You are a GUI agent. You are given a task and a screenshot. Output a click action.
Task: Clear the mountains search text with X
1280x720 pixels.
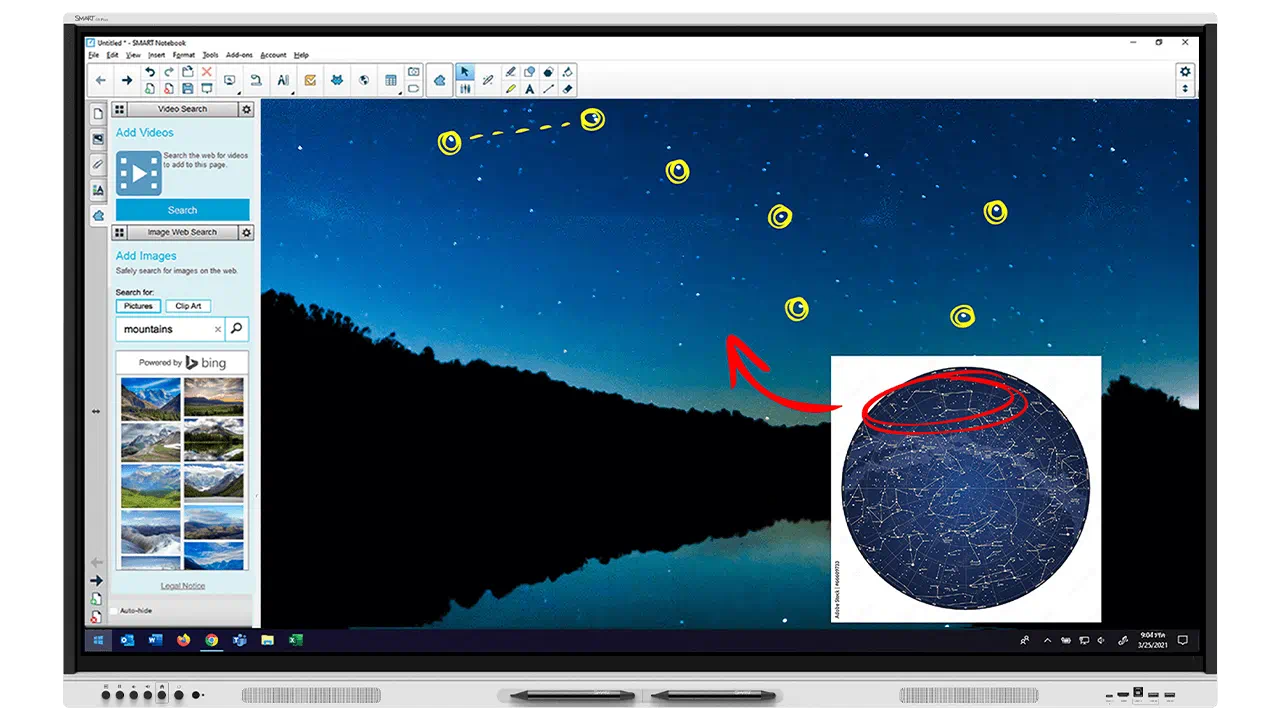[x=218, y=329]
